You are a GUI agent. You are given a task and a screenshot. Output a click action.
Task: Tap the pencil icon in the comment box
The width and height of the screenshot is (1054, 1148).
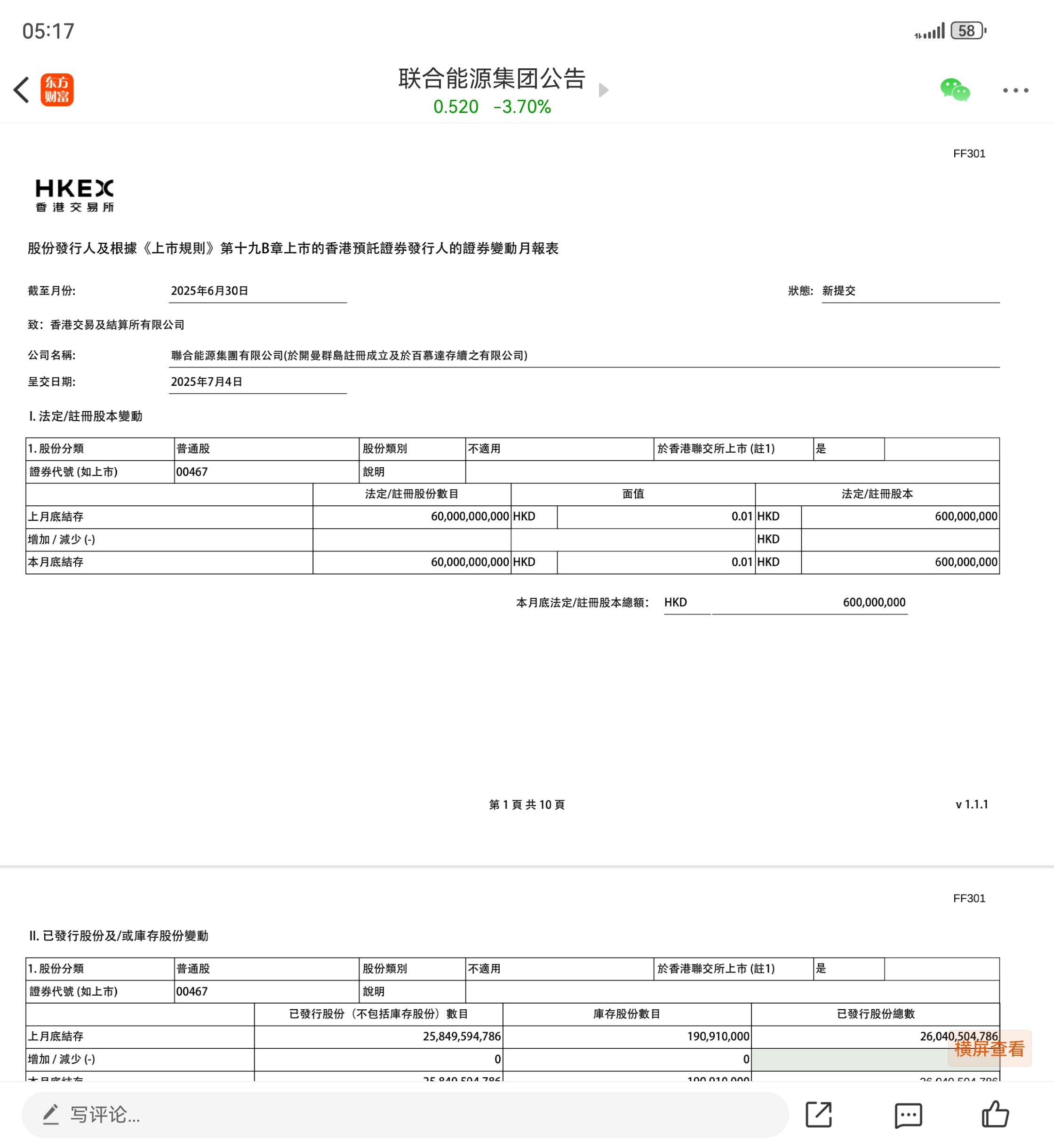click(51, 1114)
